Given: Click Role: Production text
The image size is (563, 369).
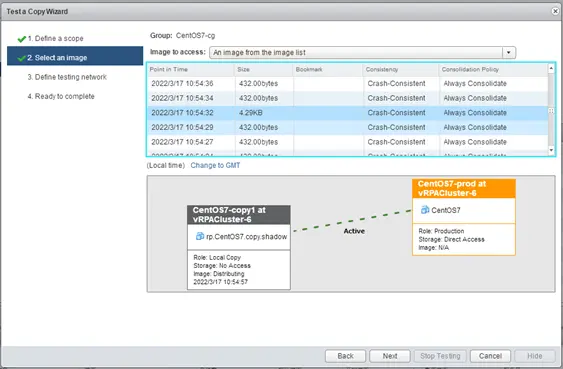Looking at the screenshot, I should [x=441, y=231].
